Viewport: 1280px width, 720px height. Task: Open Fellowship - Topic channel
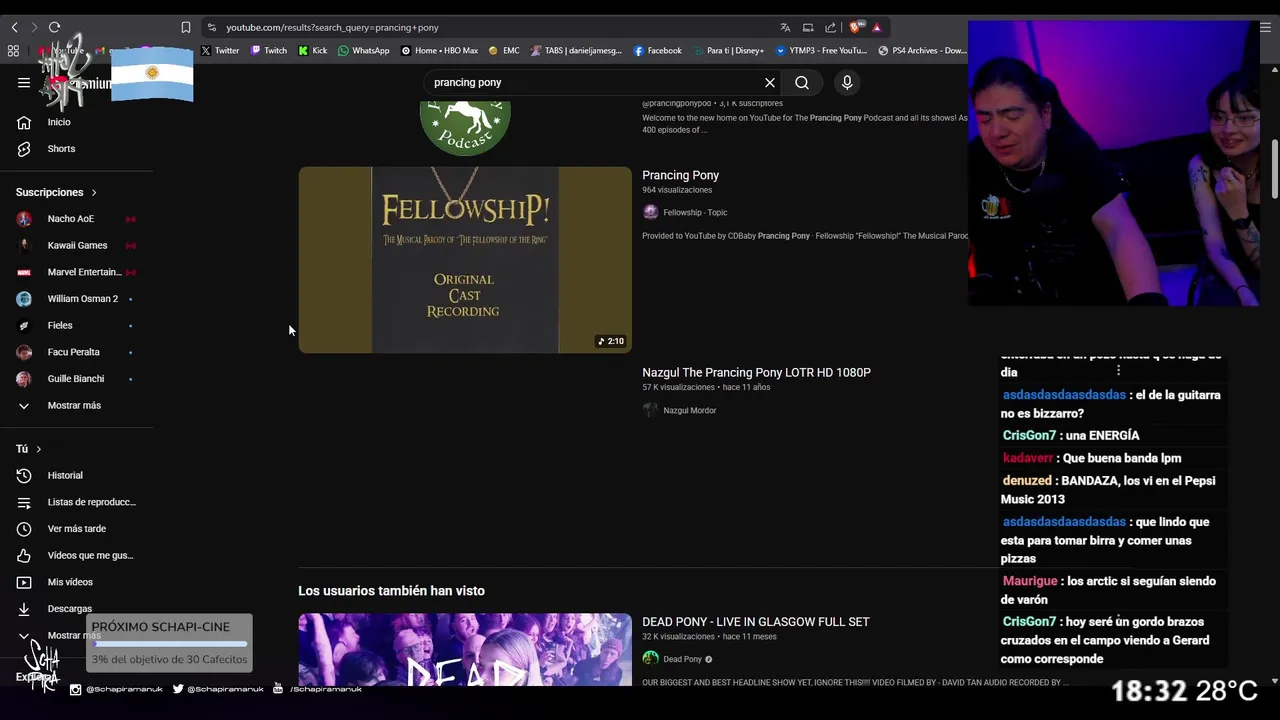695,212
